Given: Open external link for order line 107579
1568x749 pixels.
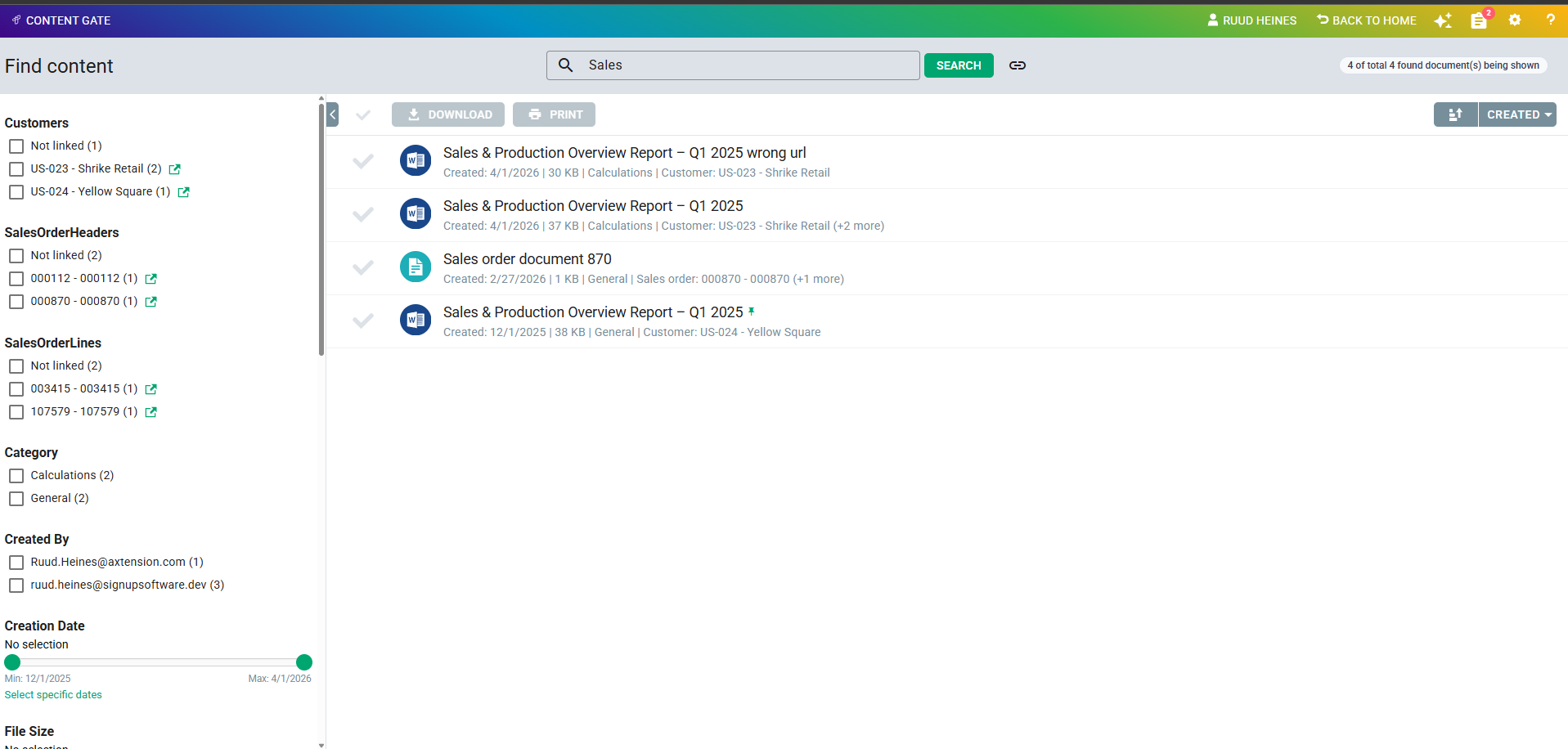Looking at the screenshot, I should pos(151,412).
